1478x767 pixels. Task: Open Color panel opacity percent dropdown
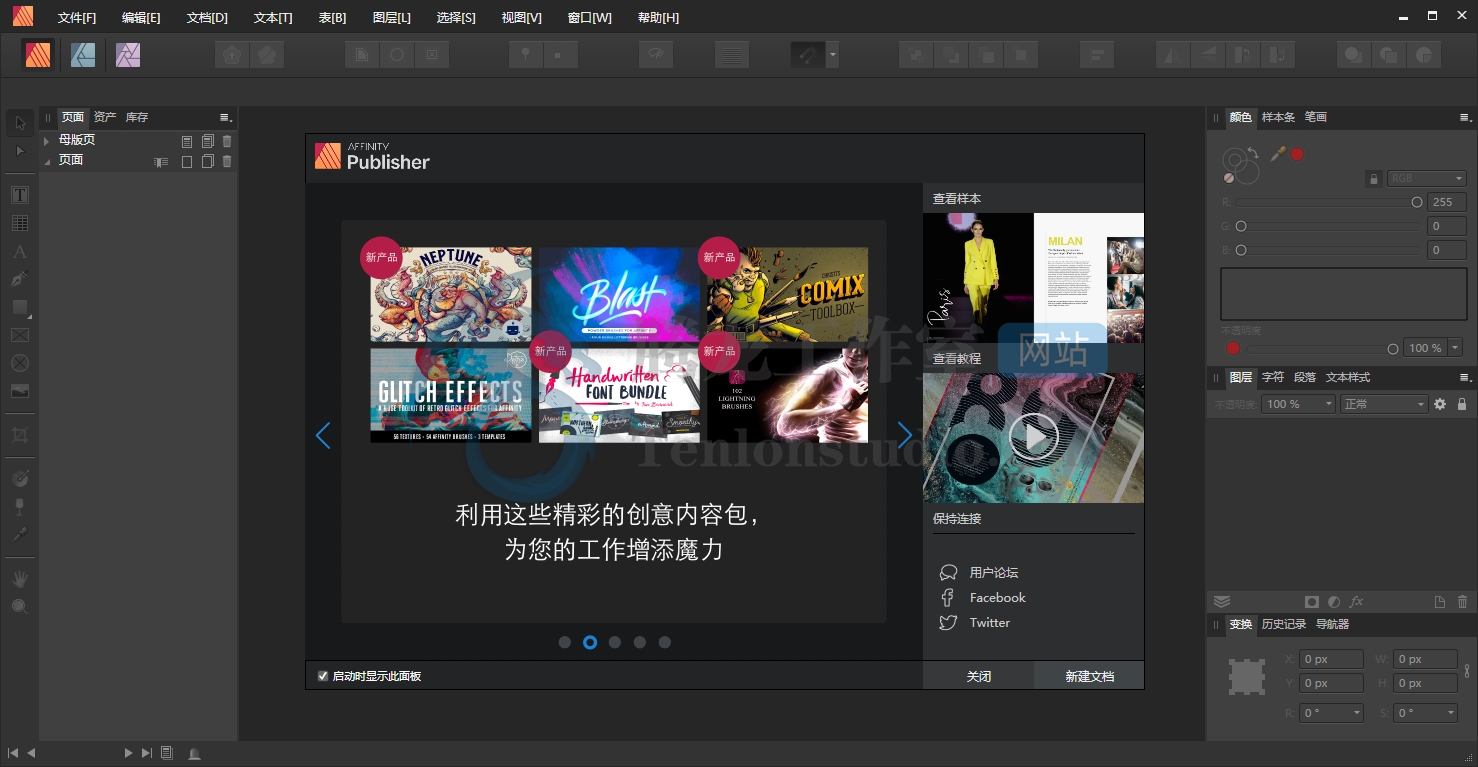point(1454,348)
